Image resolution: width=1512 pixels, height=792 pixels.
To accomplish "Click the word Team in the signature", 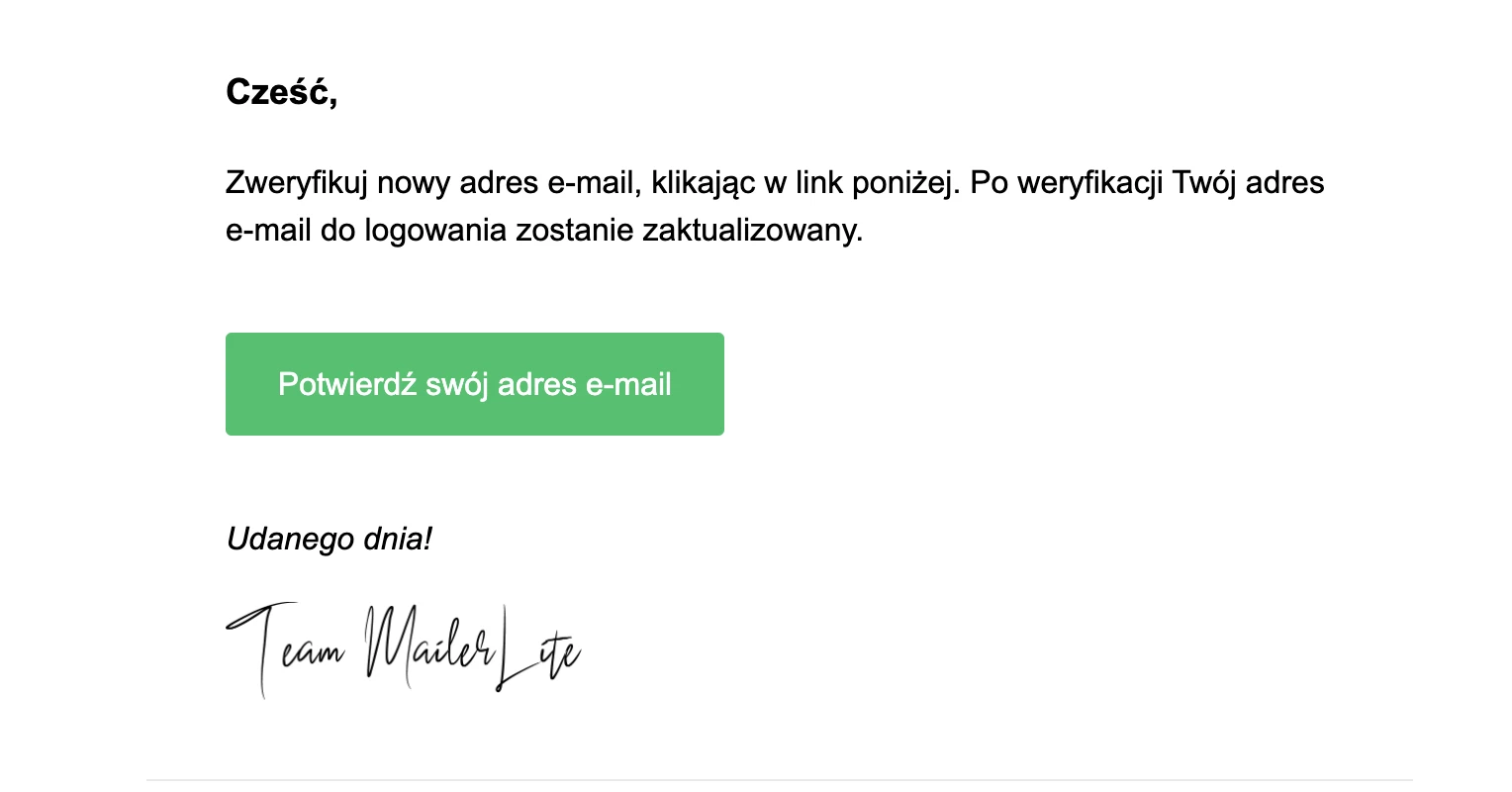I will tap(285, 648).
